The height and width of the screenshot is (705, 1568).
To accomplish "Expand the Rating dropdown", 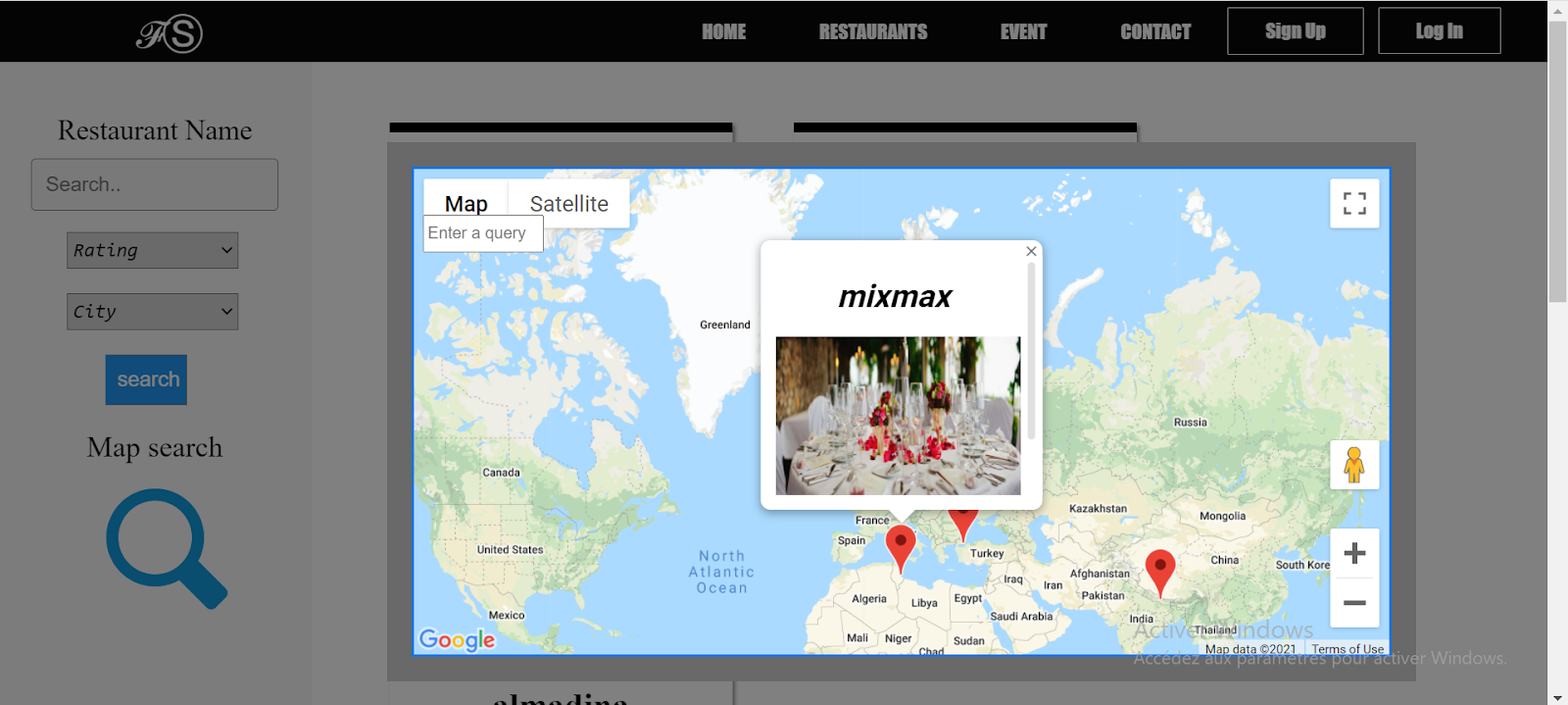I will coord(153,250).
